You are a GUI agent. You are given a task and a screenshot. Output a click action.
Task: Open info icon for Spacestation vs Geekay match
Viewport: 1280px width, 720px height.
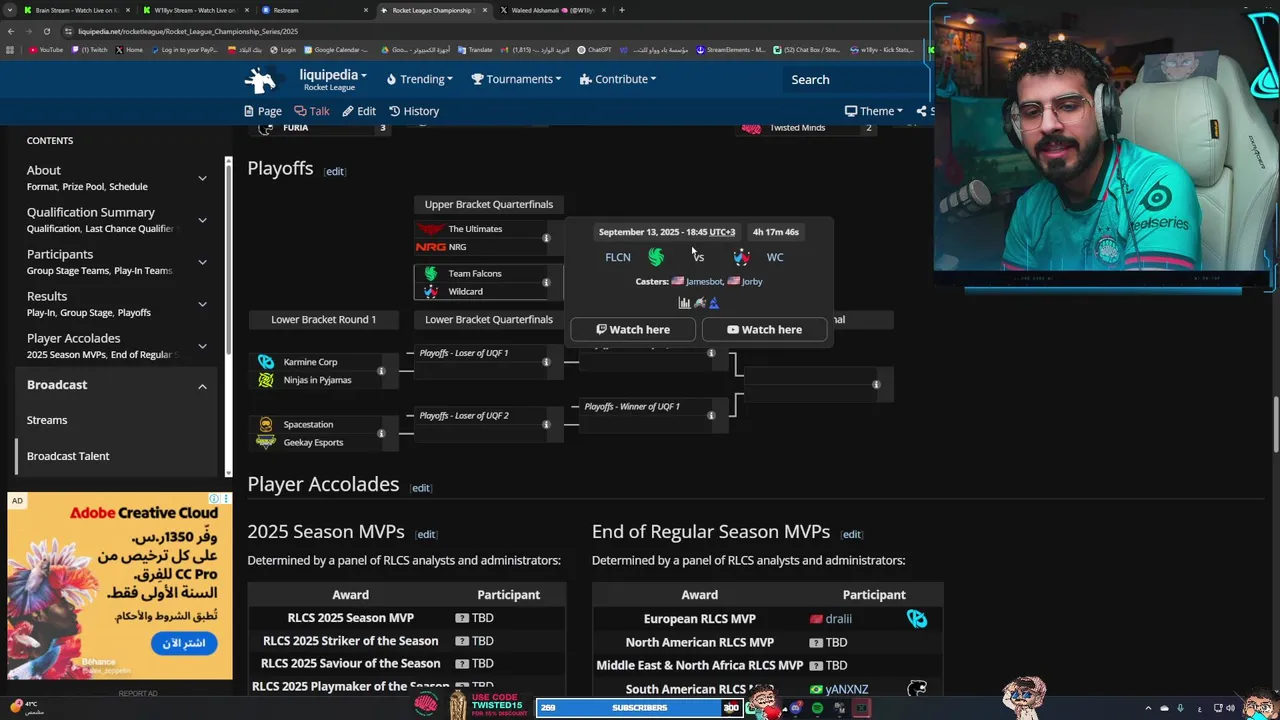point(381,433)
